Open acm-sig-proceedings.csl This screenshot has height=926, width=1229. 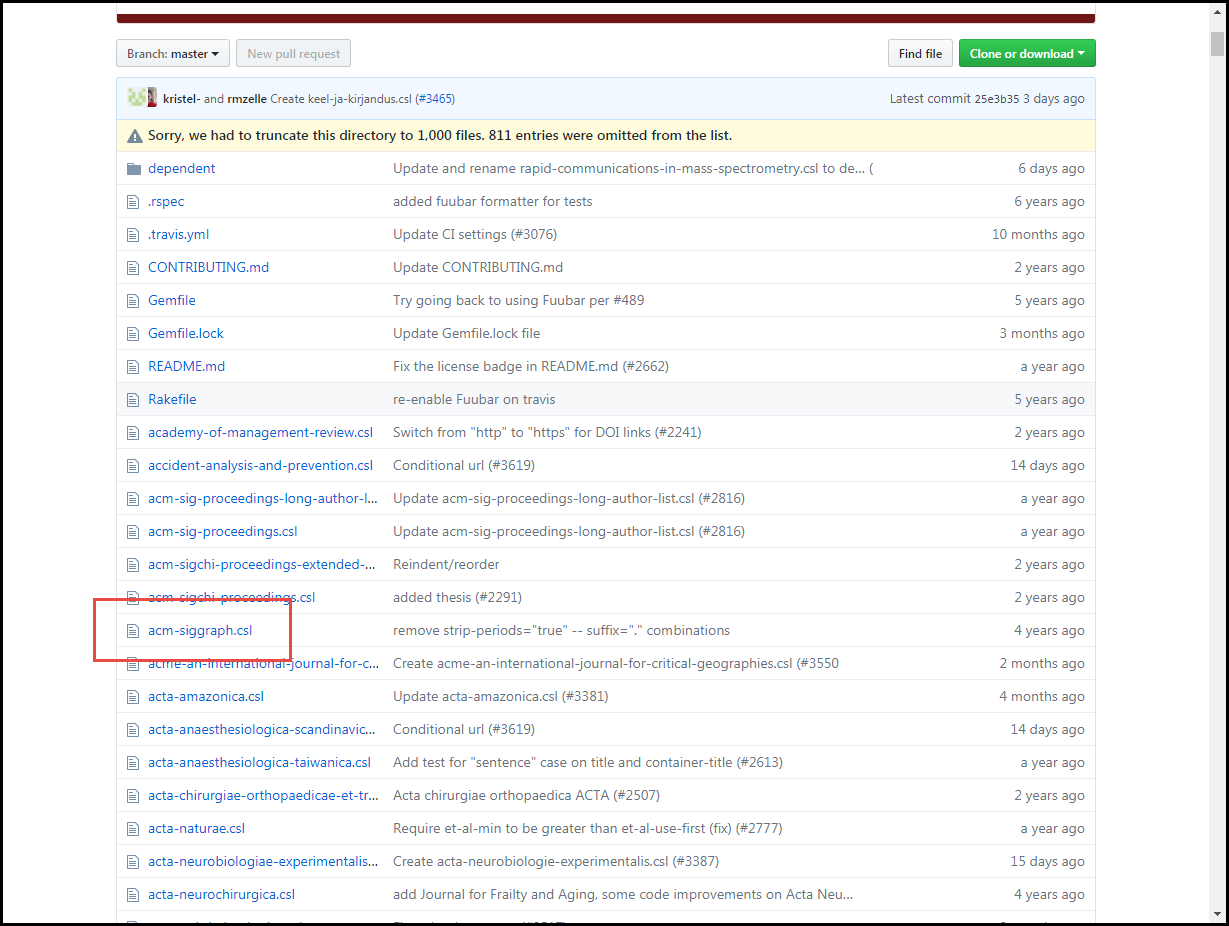(223, 531)
